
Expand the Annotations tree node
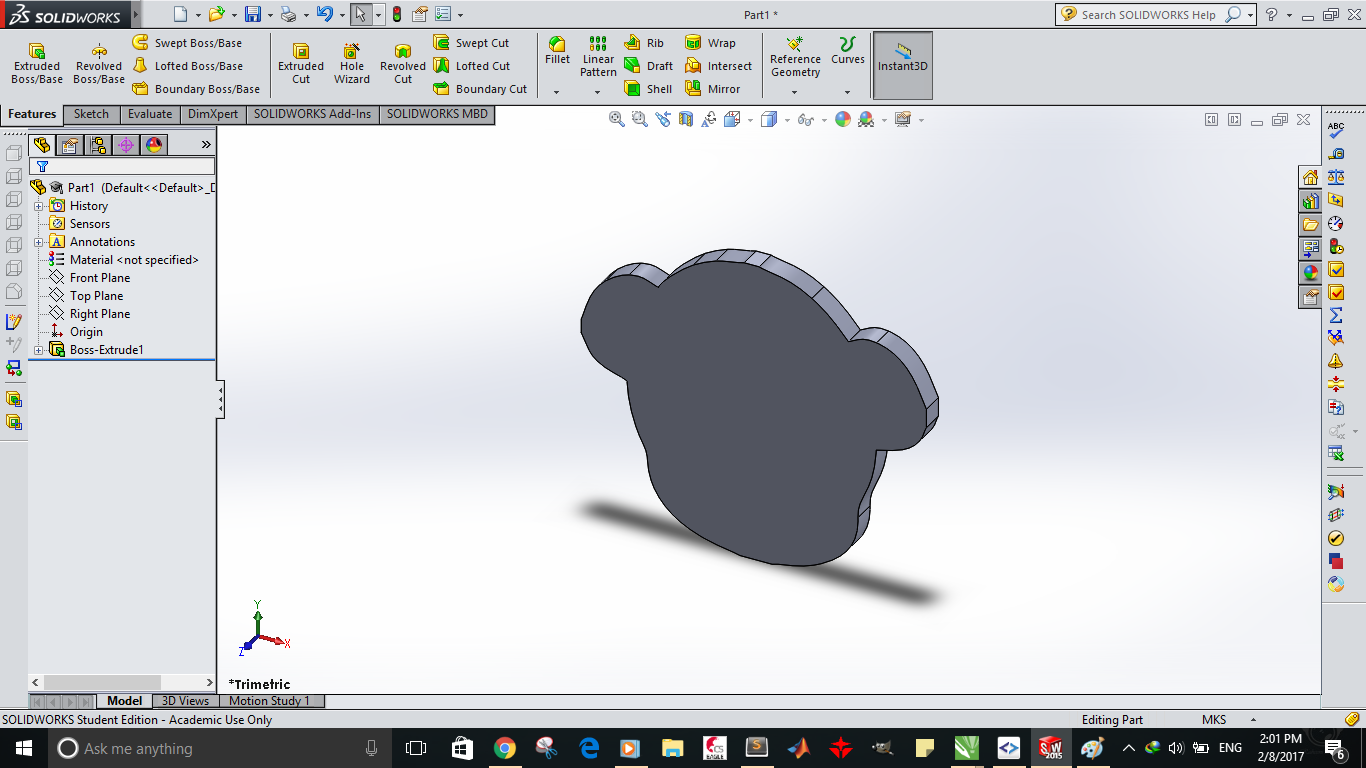tap(39, 242)
